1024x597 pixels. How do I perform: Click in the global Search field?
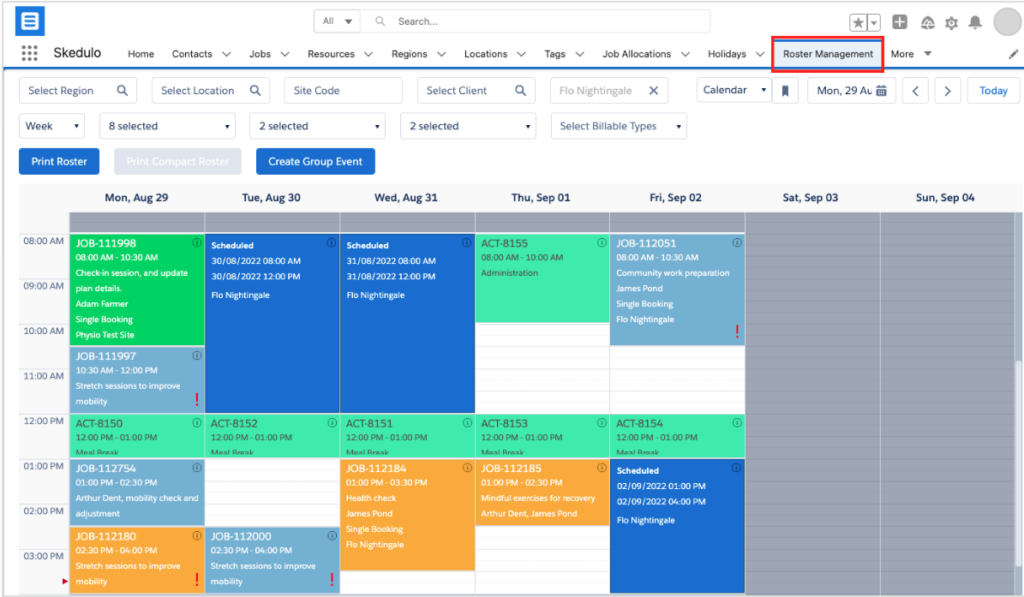(x=536, y=22)
